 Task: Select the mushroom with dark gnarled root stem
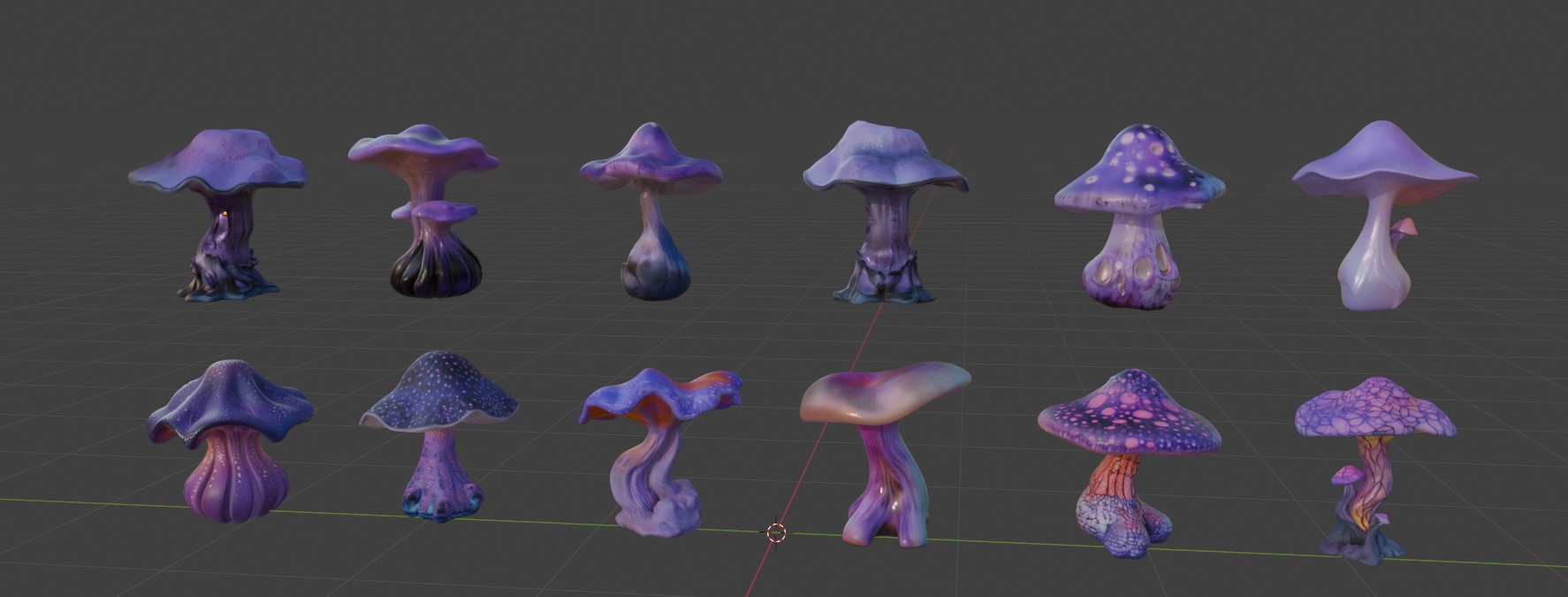pos(219,215)
